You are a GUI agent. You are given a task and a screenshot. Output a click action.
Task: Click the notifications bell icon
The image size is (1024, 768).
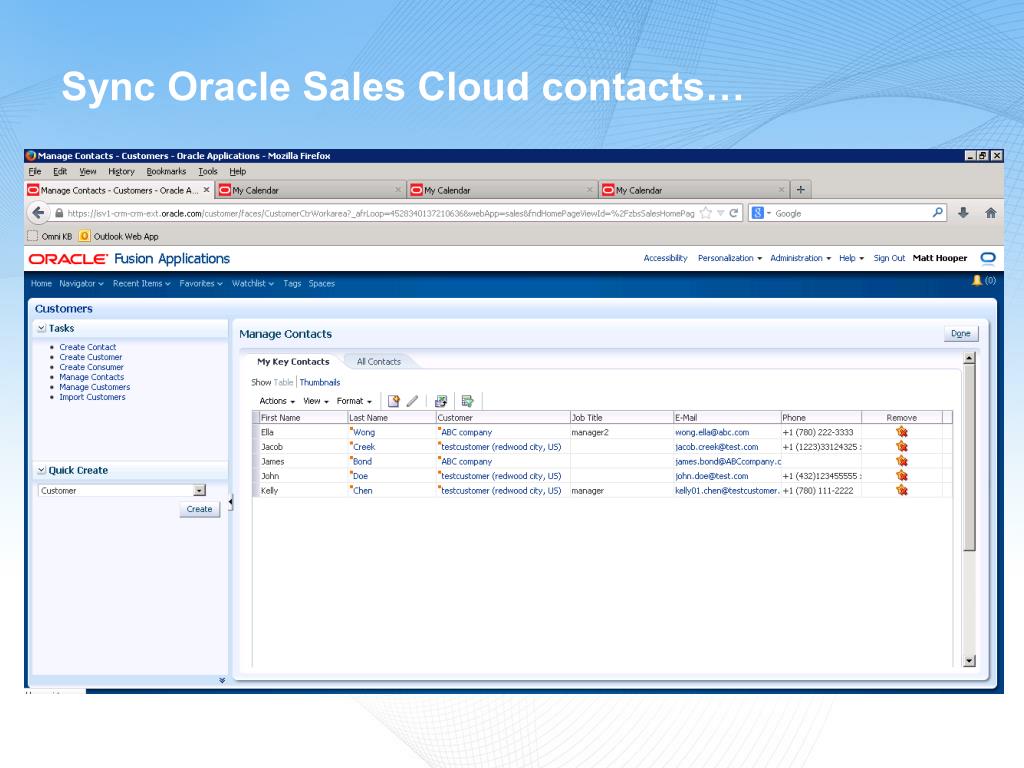tap(977, 281)
